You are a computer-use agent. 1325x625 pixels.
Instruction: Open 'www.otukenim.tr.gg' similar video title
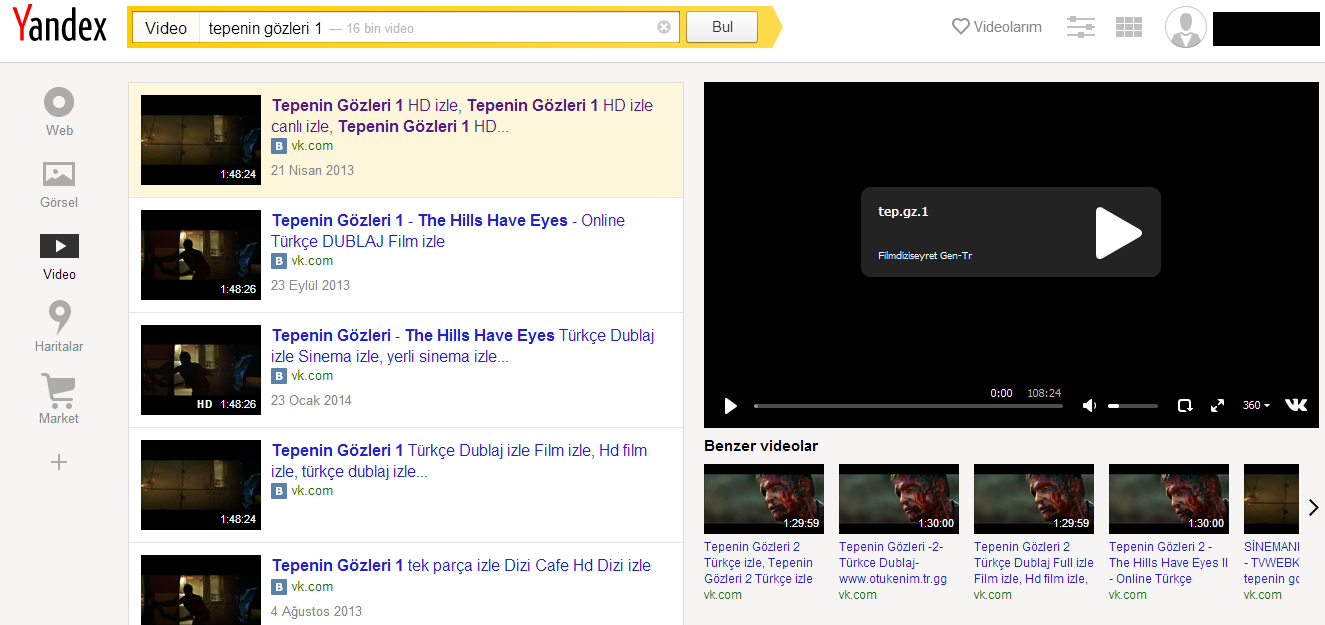[x=893, y=563]
